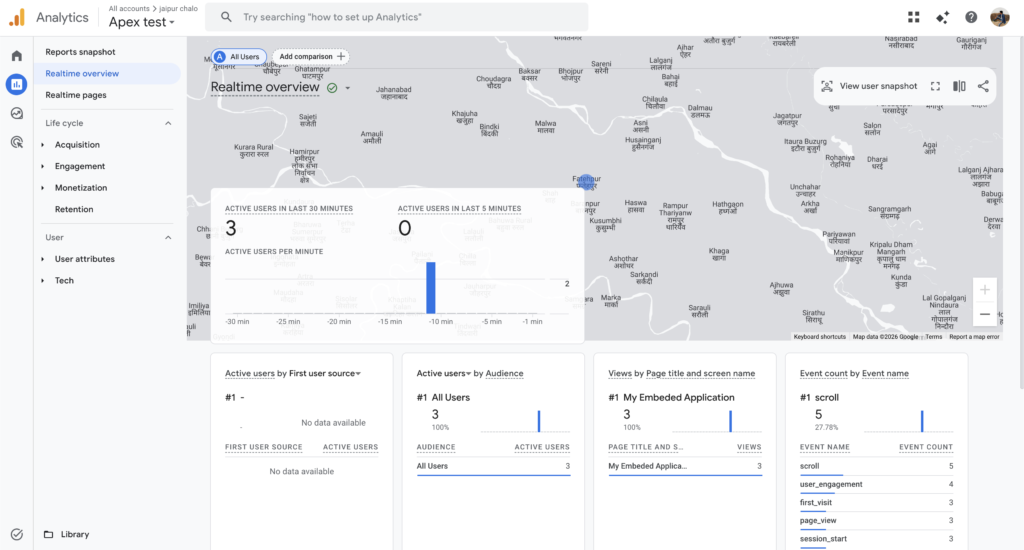Share this report icon
The width and height of the screenshot is (1024, 550).
tap(983, 86)
